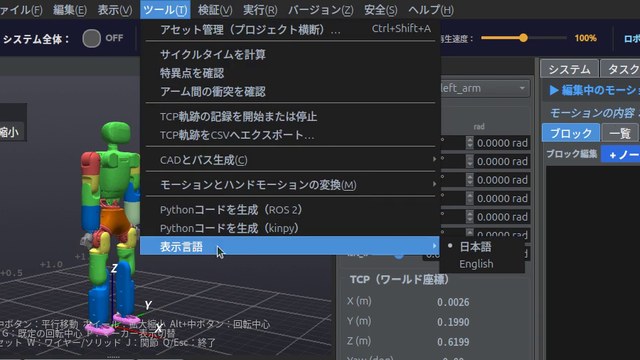The image size is (640, 360).
Task: Step the fourth joint rad spinner
Action: (x=470, y=198)
